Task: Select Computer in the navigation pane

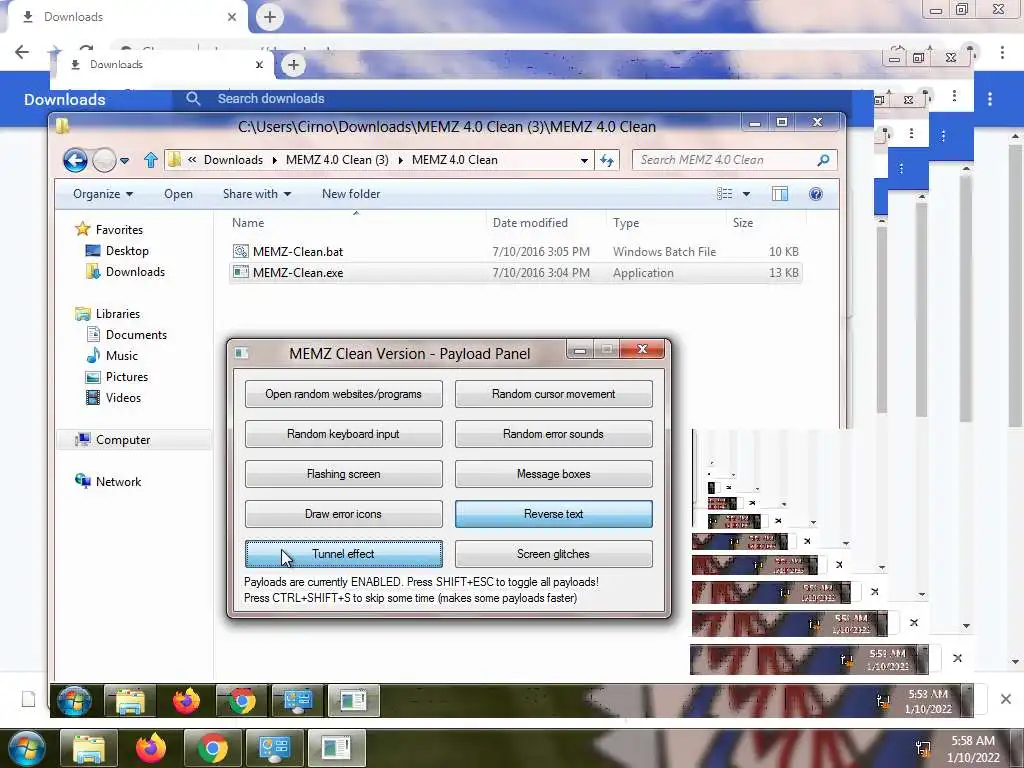Action: (123, 440)
